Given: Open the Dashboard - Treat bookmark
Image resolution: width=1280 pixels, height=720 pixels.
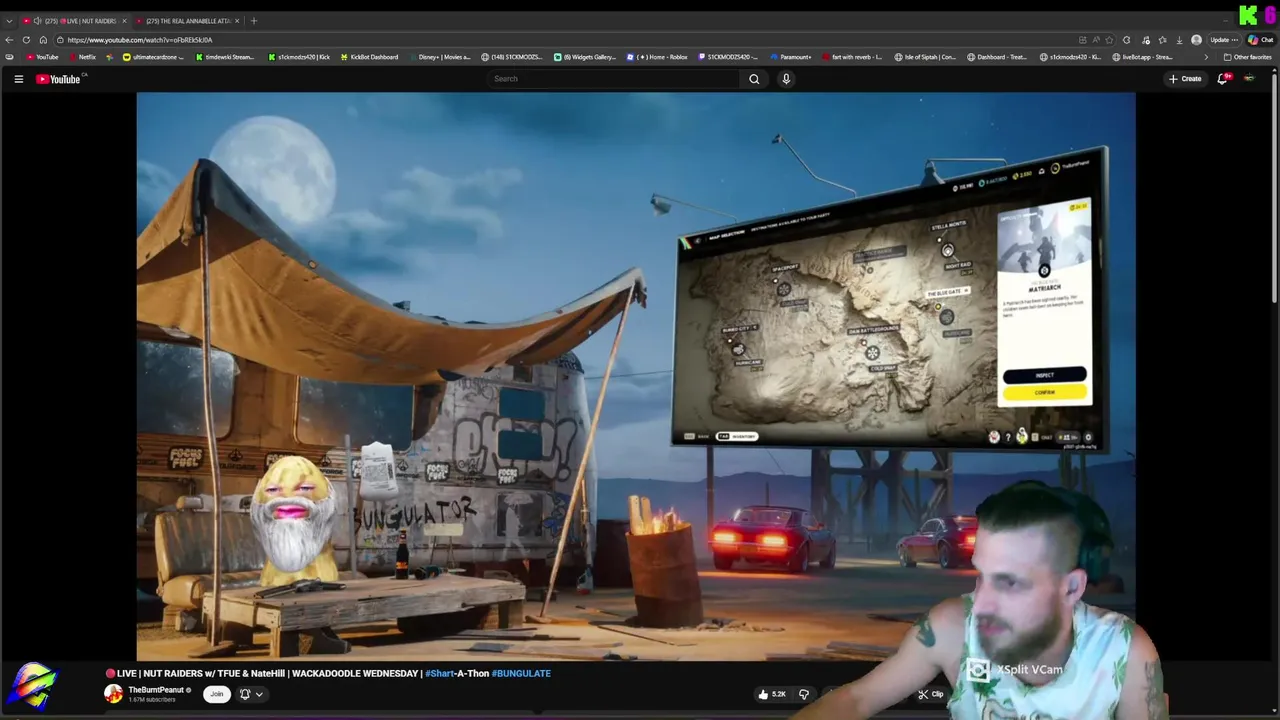Looking at the screenshot, I should coord(998,57).
